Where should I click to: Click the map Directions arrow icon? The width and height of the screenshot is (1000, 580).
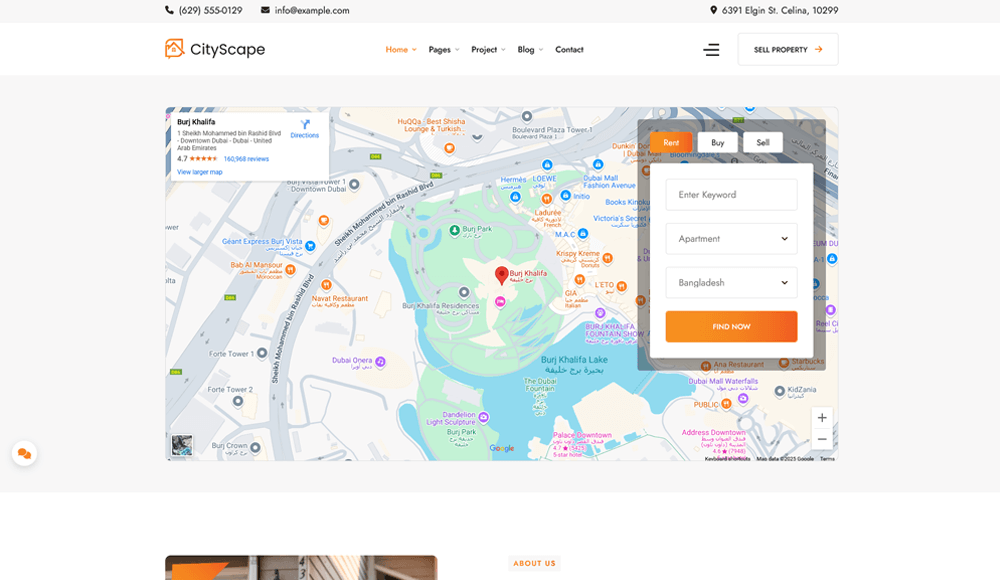coord(305,124)
